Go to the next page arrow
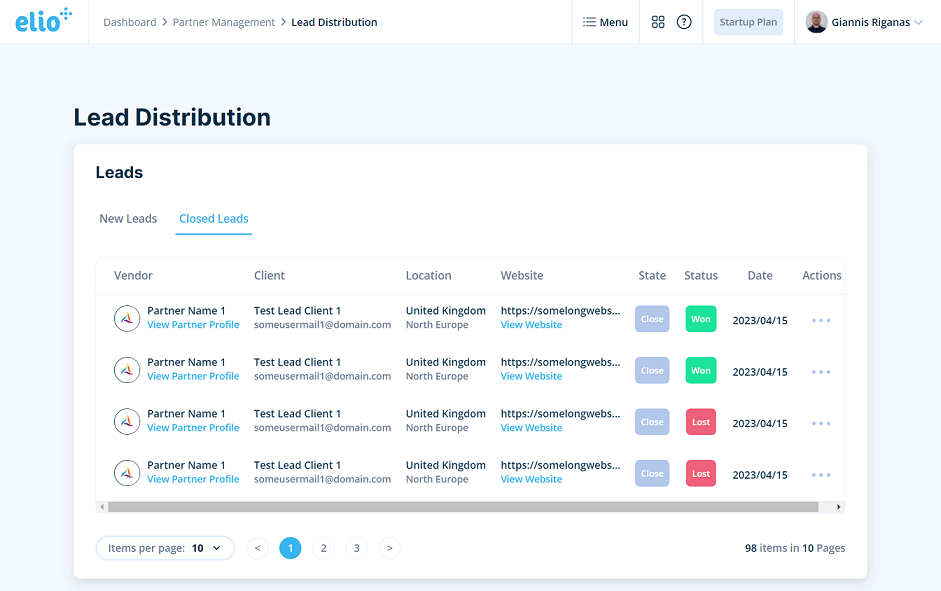This screenshot has height=591, width=941. pos(390,548)
